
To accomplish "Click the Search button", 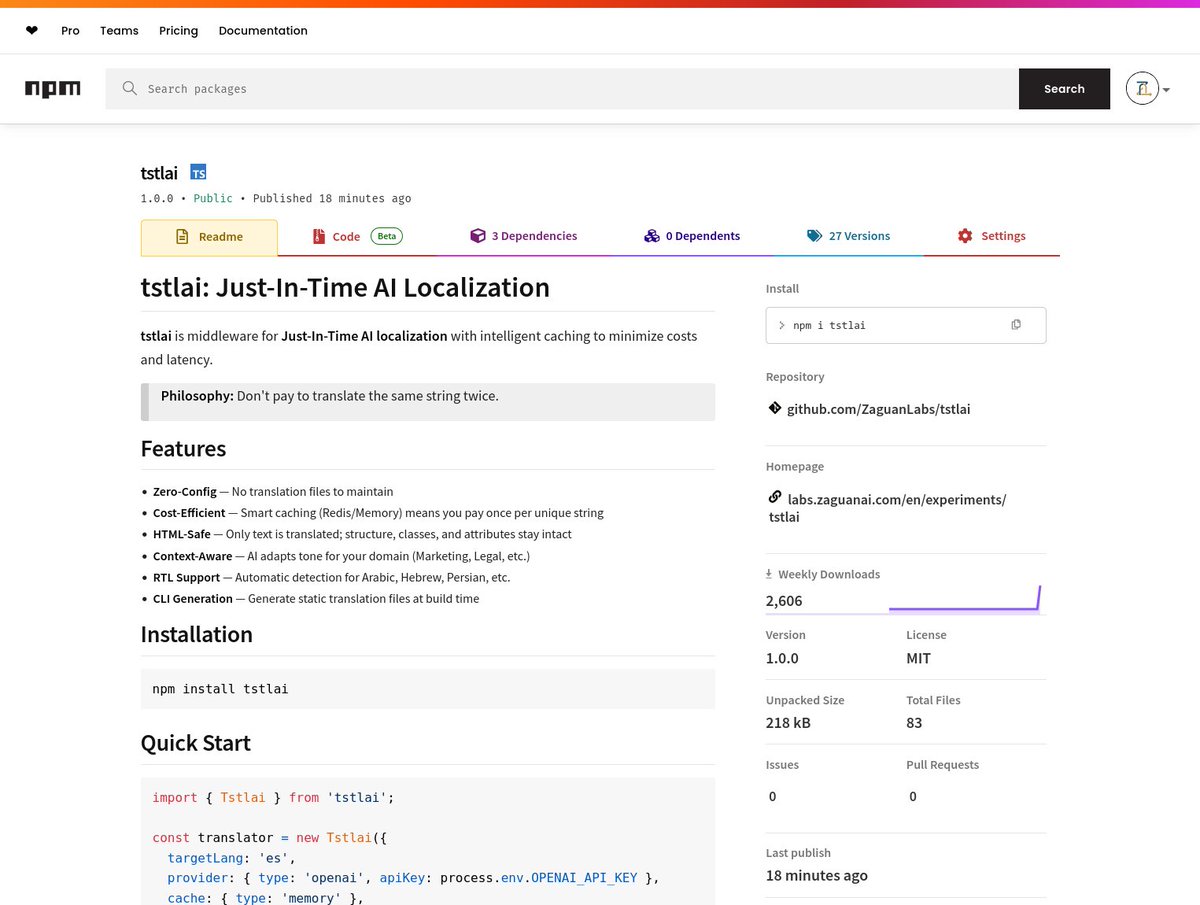I will (x=1064, y=89).
